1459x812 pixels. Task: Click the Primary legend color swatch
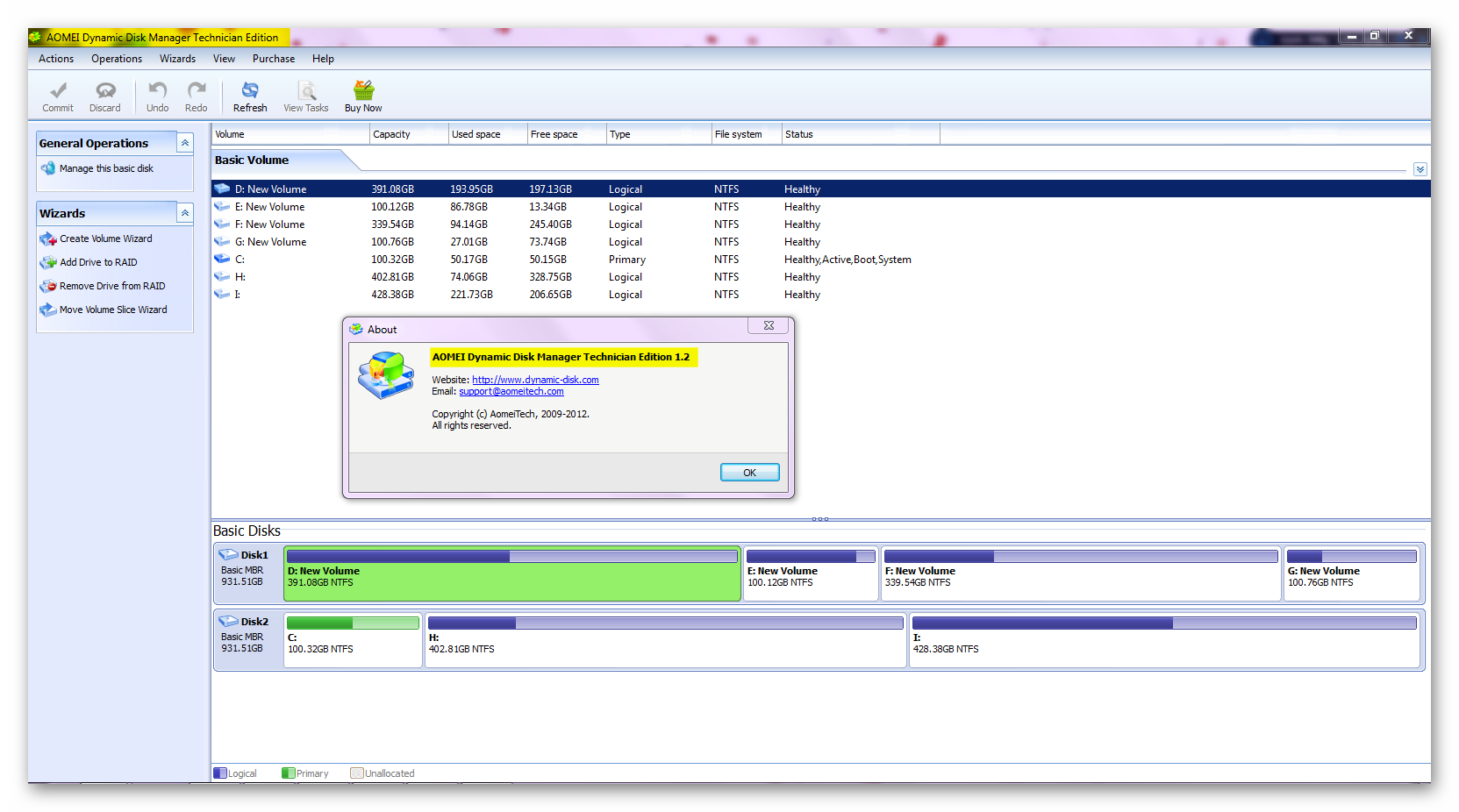(x=288, y=773)
